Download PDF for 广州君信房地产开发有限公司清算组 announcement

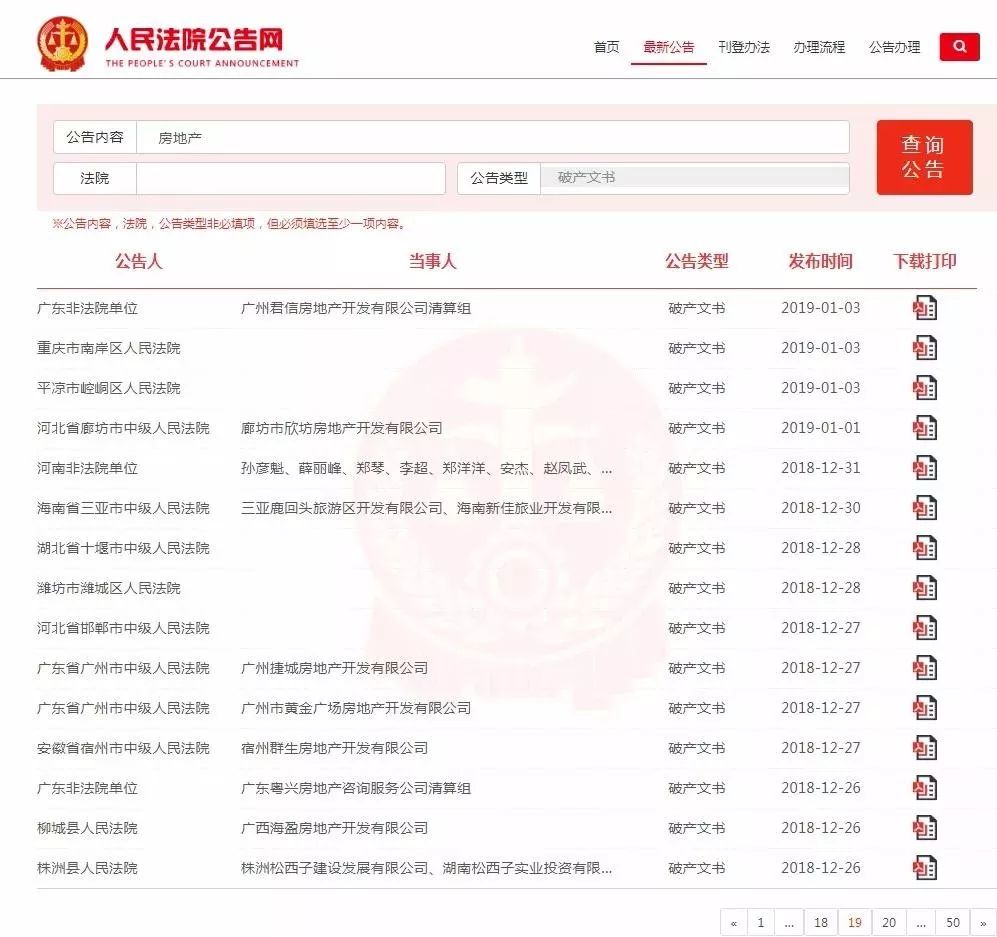925,307
